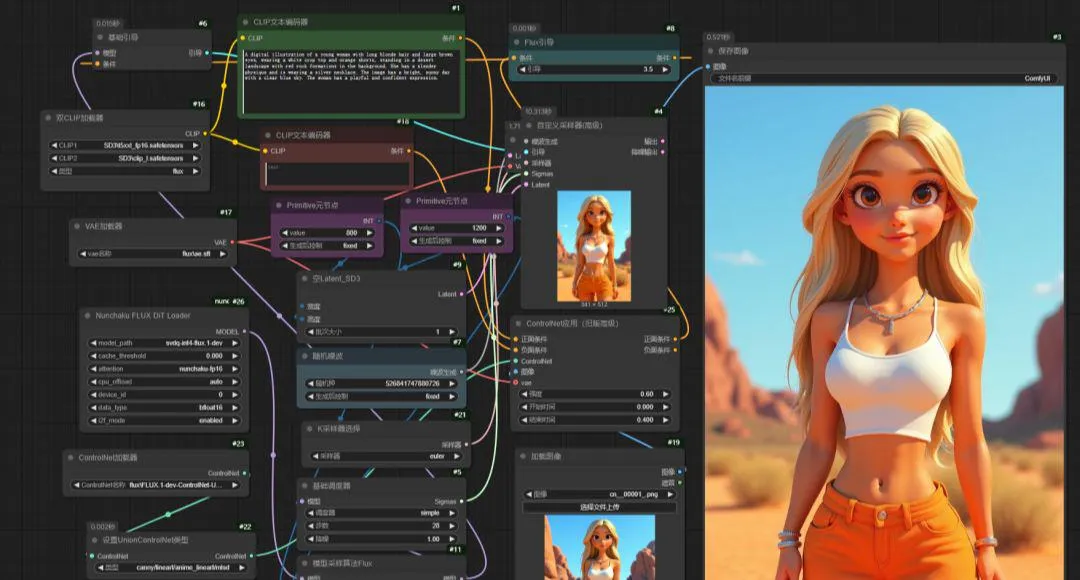
Task: Click the 随机种 seed value field
Action: 381,383
